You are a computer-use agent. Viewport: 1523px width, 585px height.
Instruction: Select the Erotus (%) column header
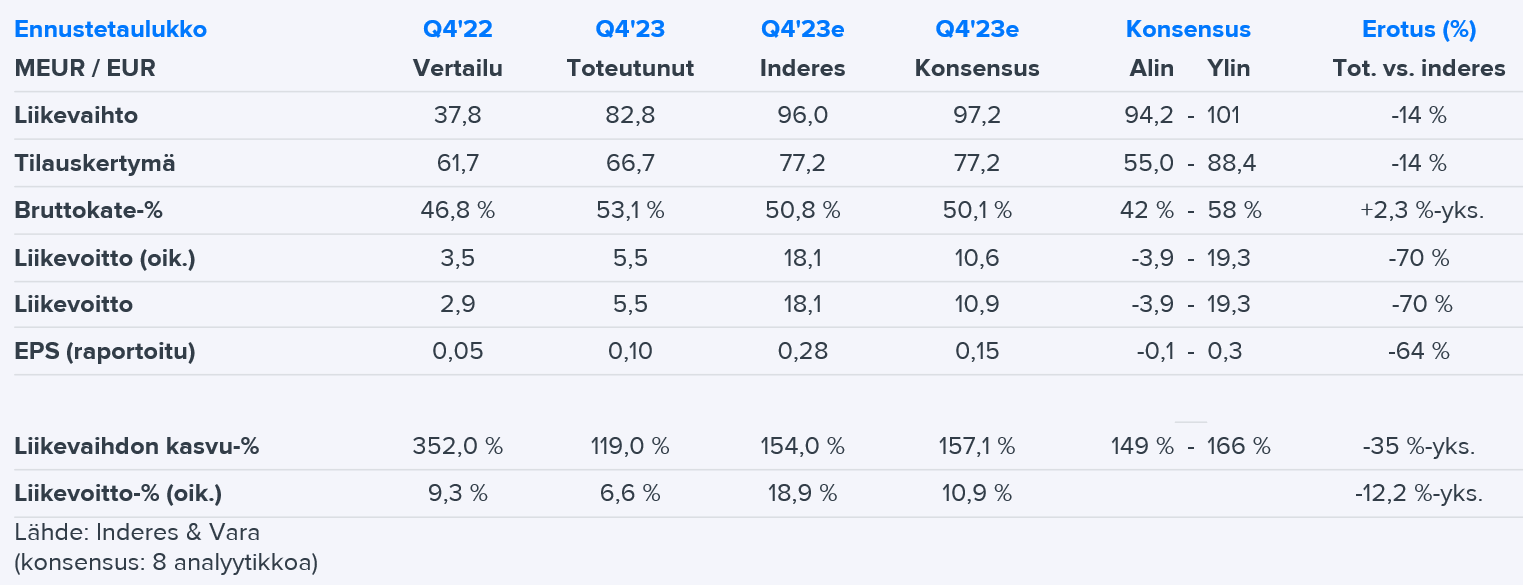pyautogui.click(x=1419, y=29)
